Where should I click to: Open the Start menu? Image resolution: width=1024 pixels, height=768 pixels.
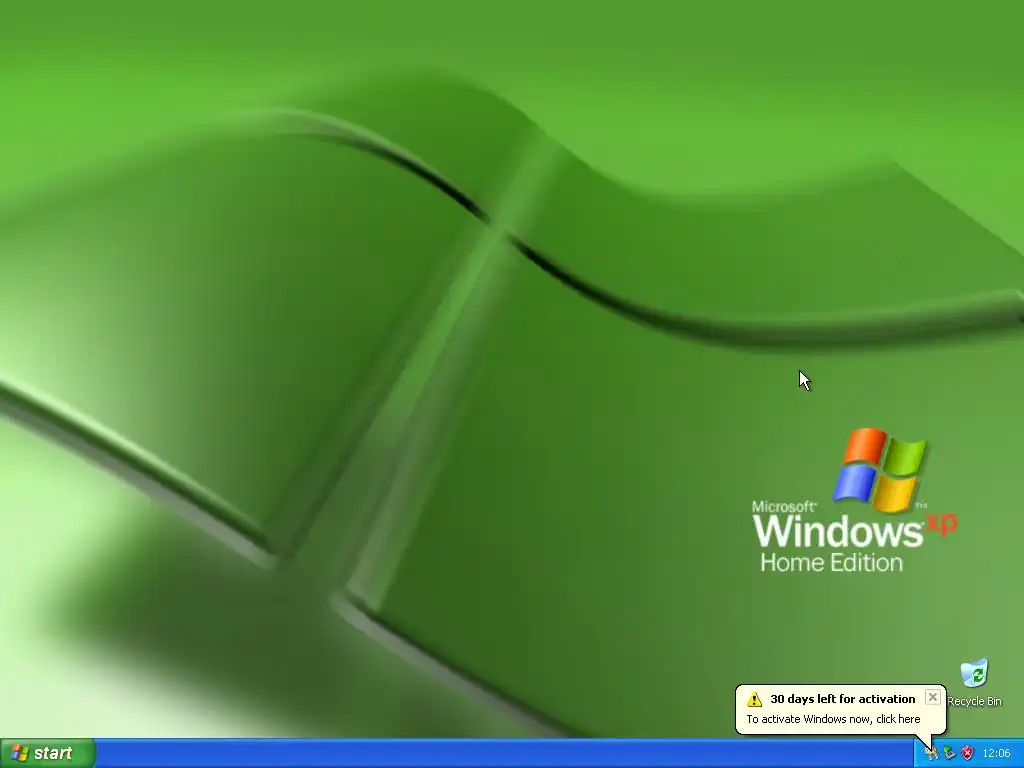coord(48,753)
